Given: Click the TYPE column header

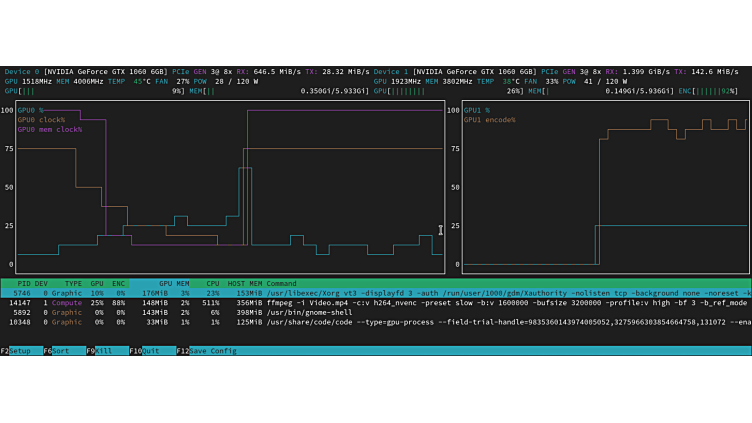Looking at the screenshot, I should (73, 283).
